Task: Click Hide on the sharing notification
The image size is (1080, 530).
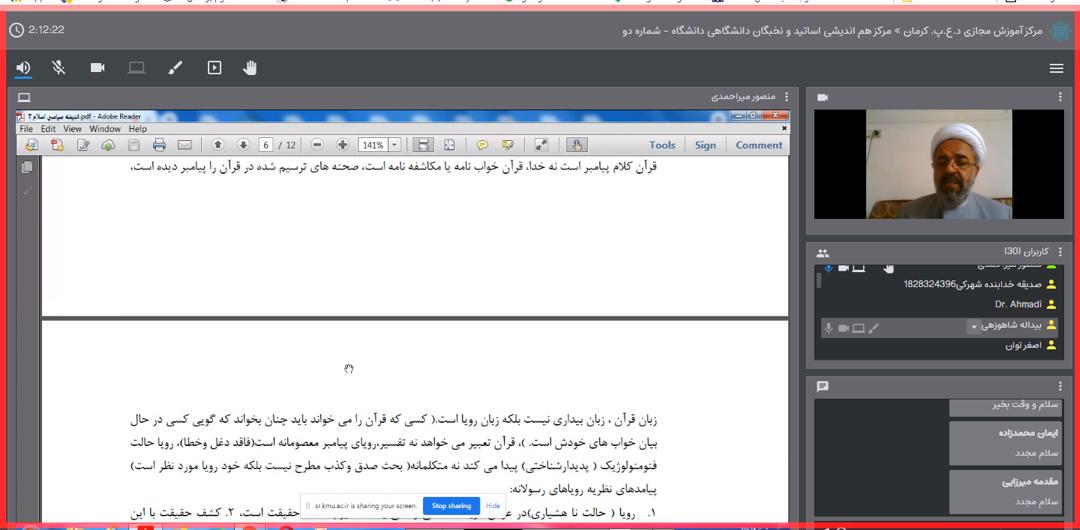Action: click(493, 506)
